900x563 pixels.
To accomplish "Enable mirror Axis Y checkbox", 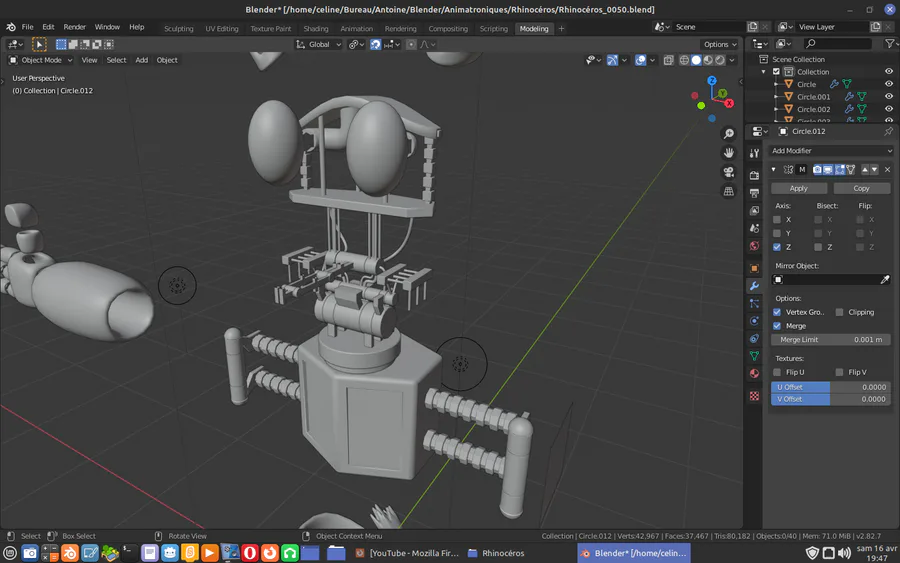I will [x=777, y=233].
